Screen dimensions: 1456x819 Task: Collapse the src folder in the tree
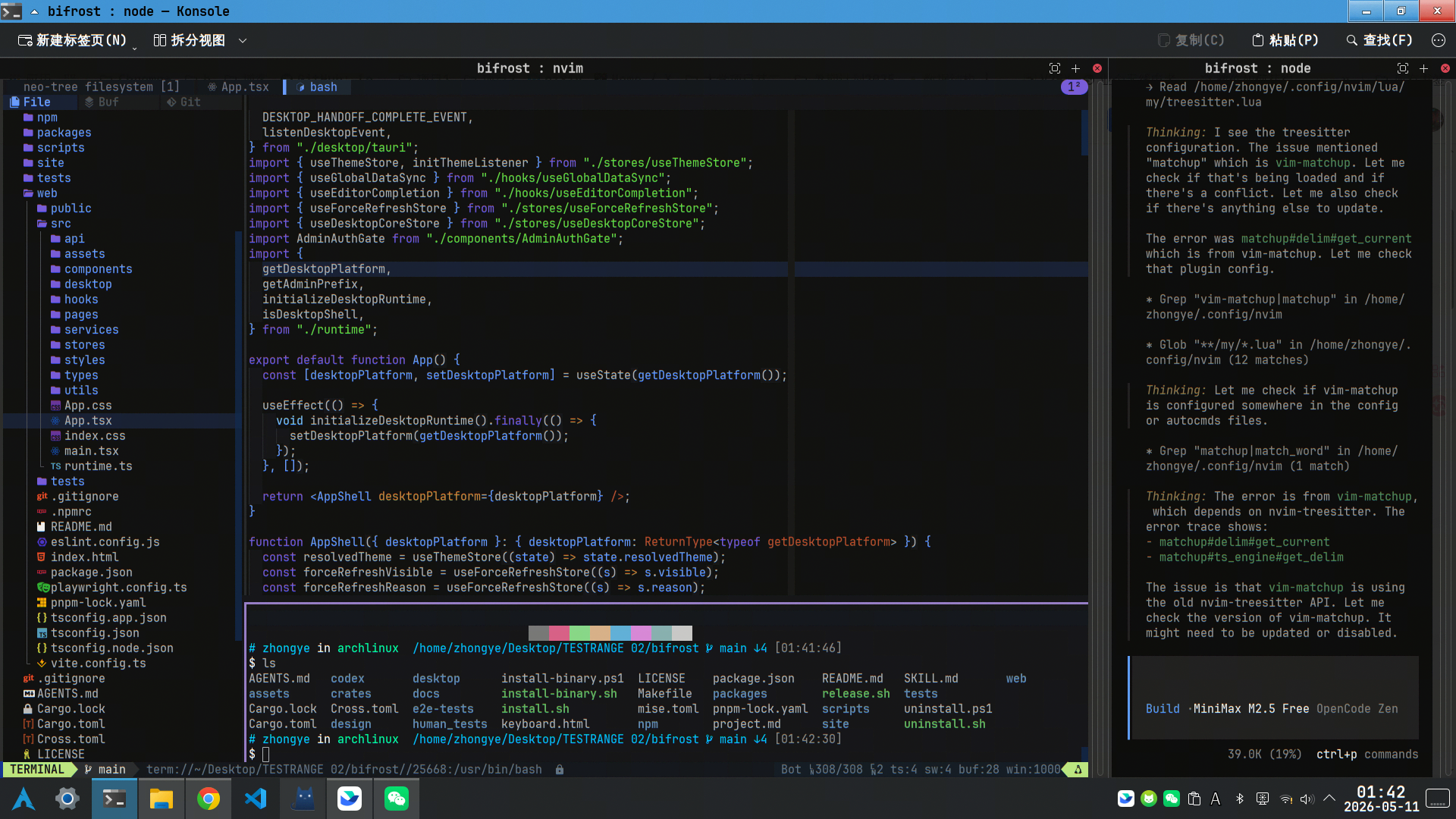[54, 224]
